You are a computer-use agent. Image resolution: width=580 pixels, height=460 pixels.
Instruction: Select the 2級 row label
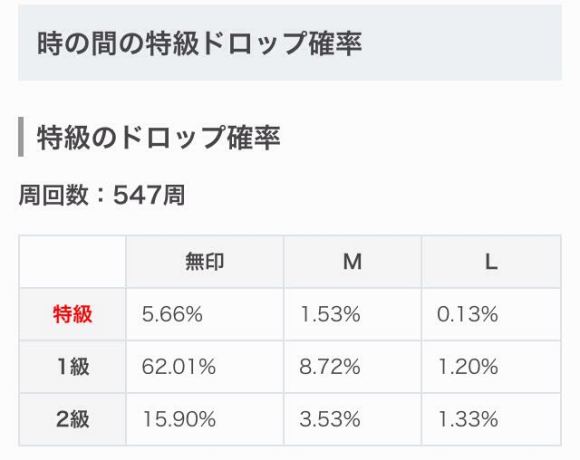tap(72, 419)
